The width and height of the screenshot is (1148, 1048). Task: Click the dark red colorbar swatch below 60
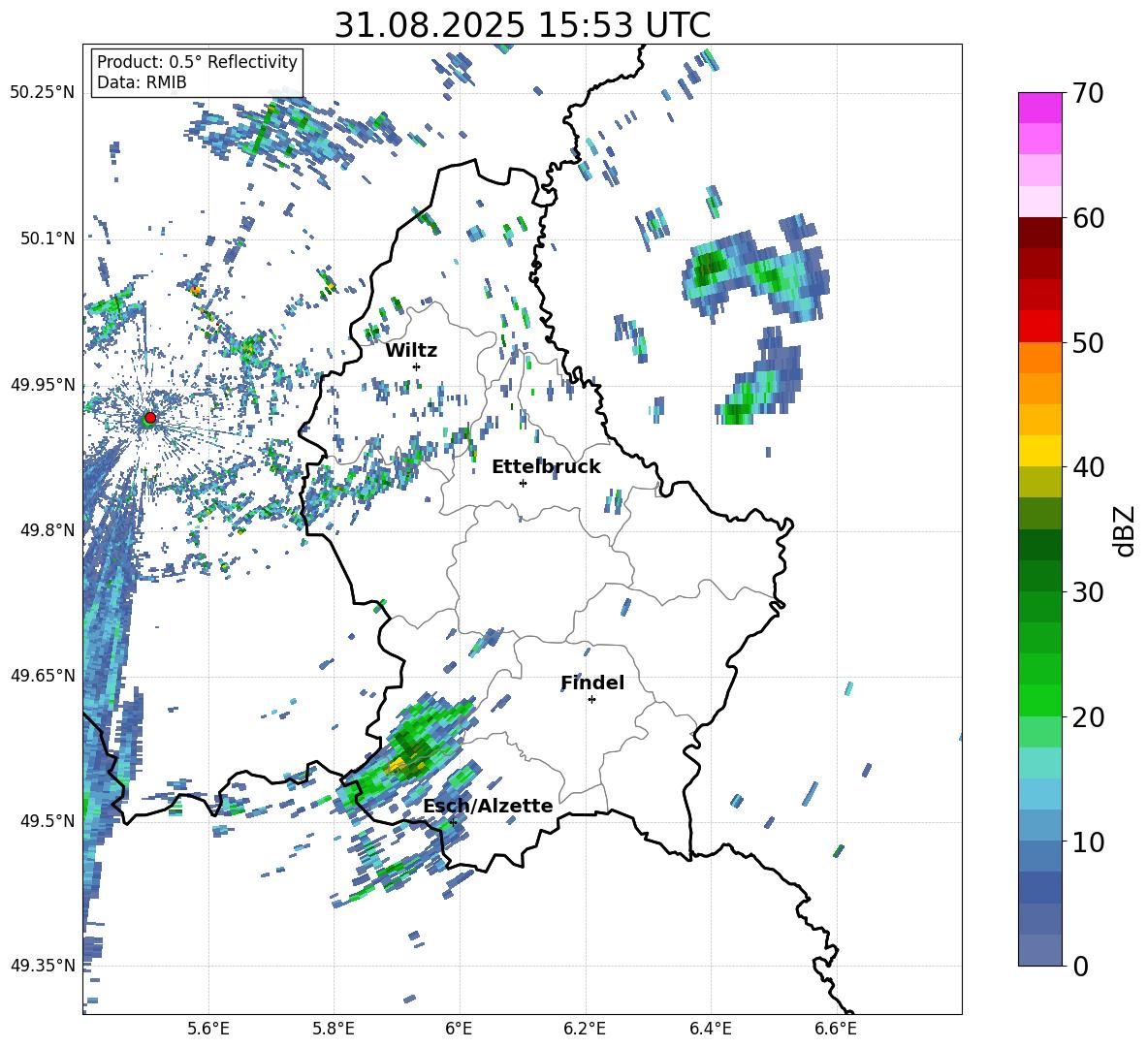click(1039, 233)
